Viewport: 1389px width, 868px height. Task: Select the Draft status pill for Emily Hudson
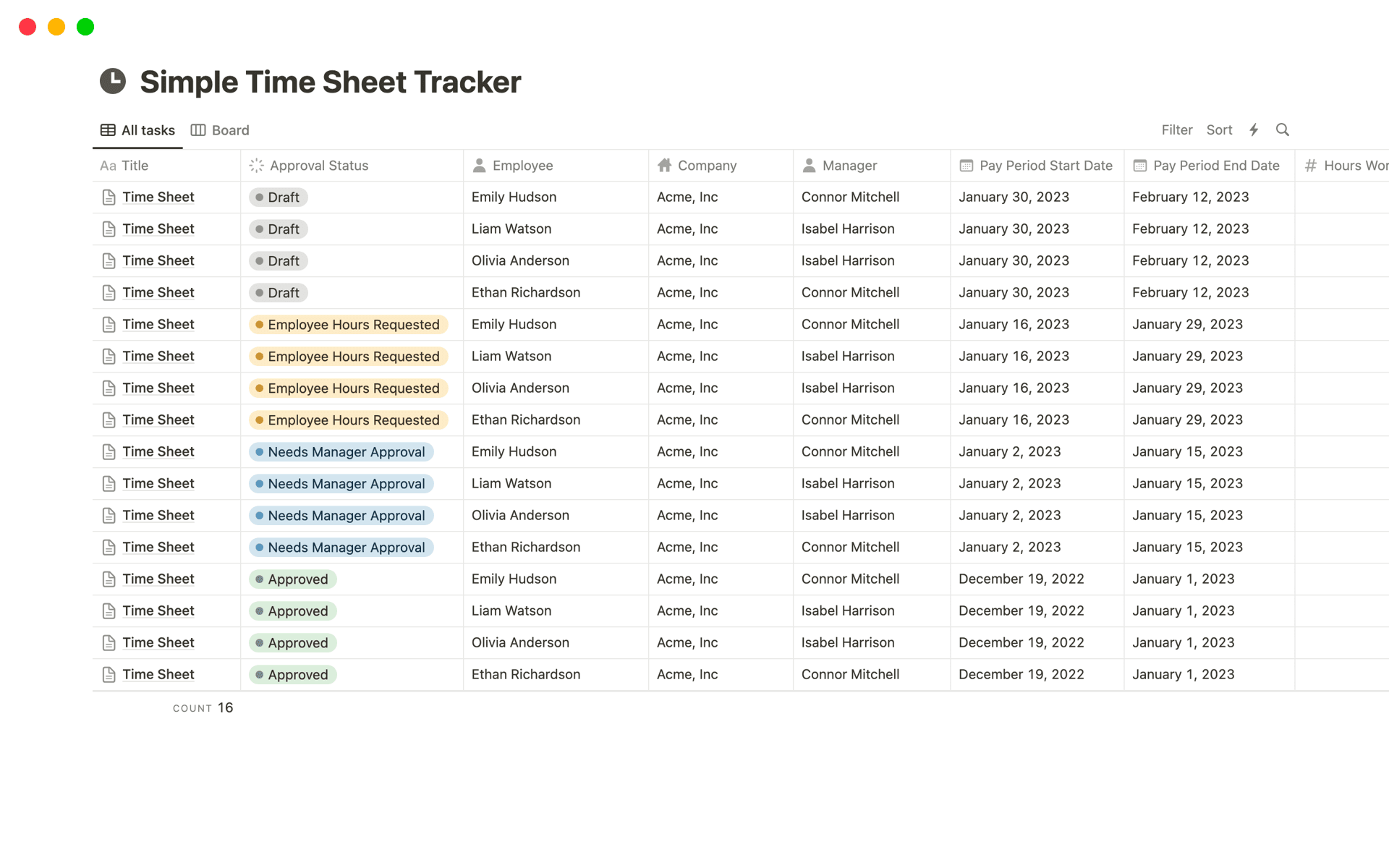coord(278,196)
